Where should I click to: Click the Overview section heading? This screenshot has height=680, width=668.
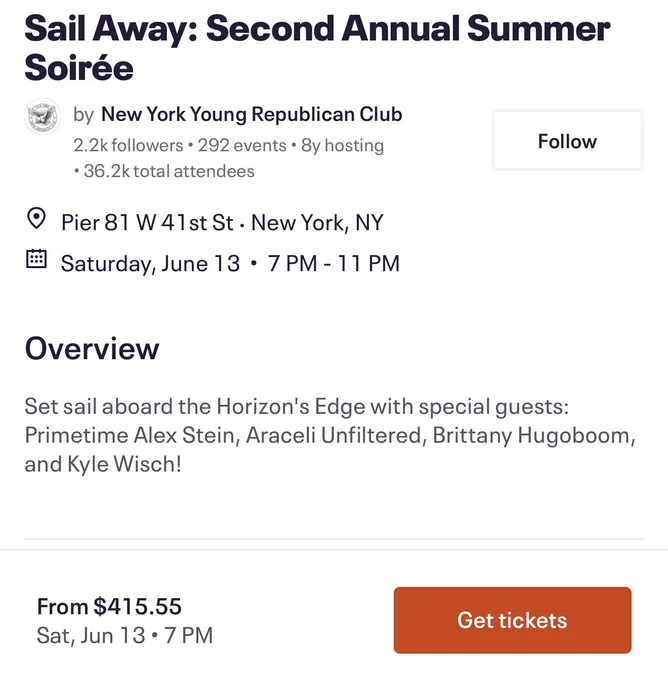(x=92, y=348)
